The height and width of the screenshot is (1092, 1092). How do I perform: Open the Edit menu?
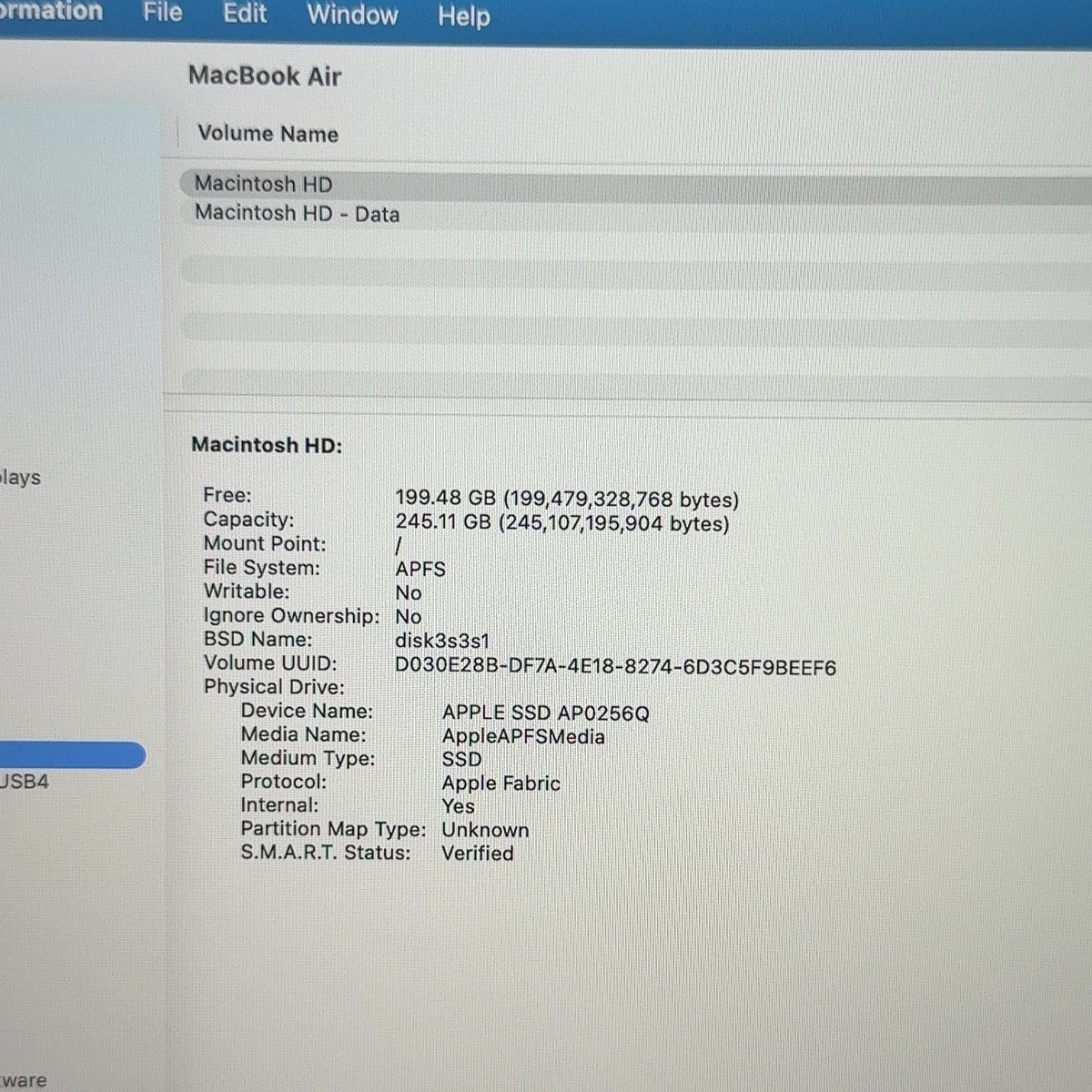tap(245, 14)
